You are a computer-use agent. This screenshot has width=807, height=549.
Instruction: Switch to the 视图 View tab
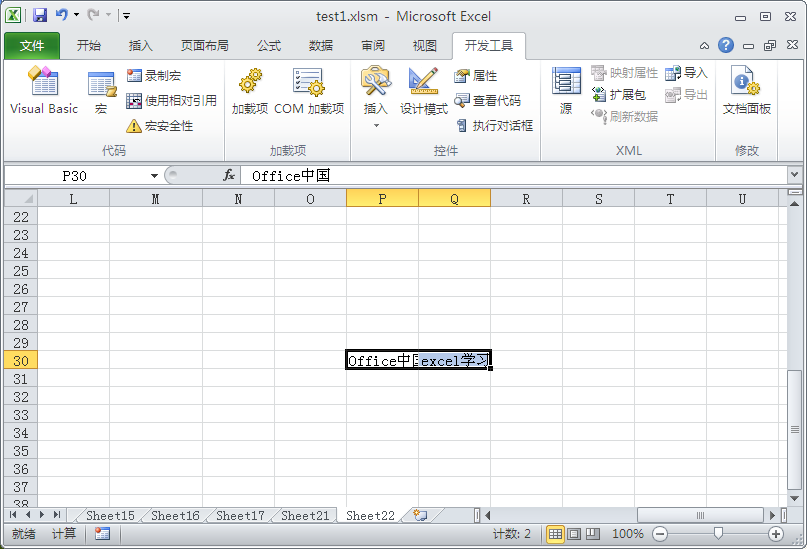(x=425, y=46)
